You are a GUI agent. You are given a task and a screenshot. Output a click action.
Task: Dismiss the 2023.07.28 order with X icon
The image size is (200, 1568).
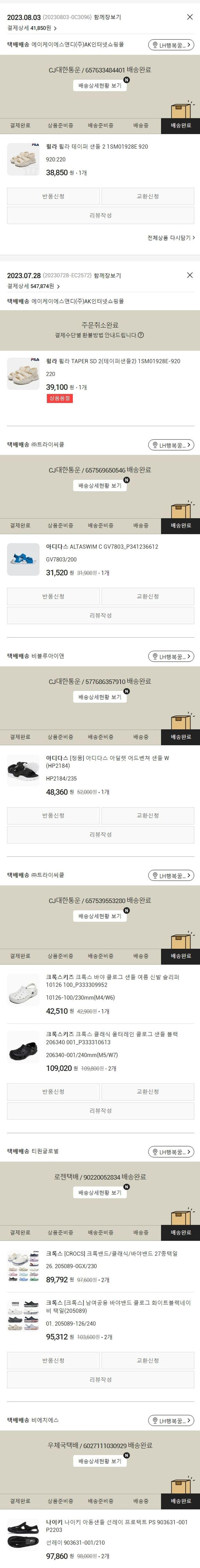(x=190, y=275)
